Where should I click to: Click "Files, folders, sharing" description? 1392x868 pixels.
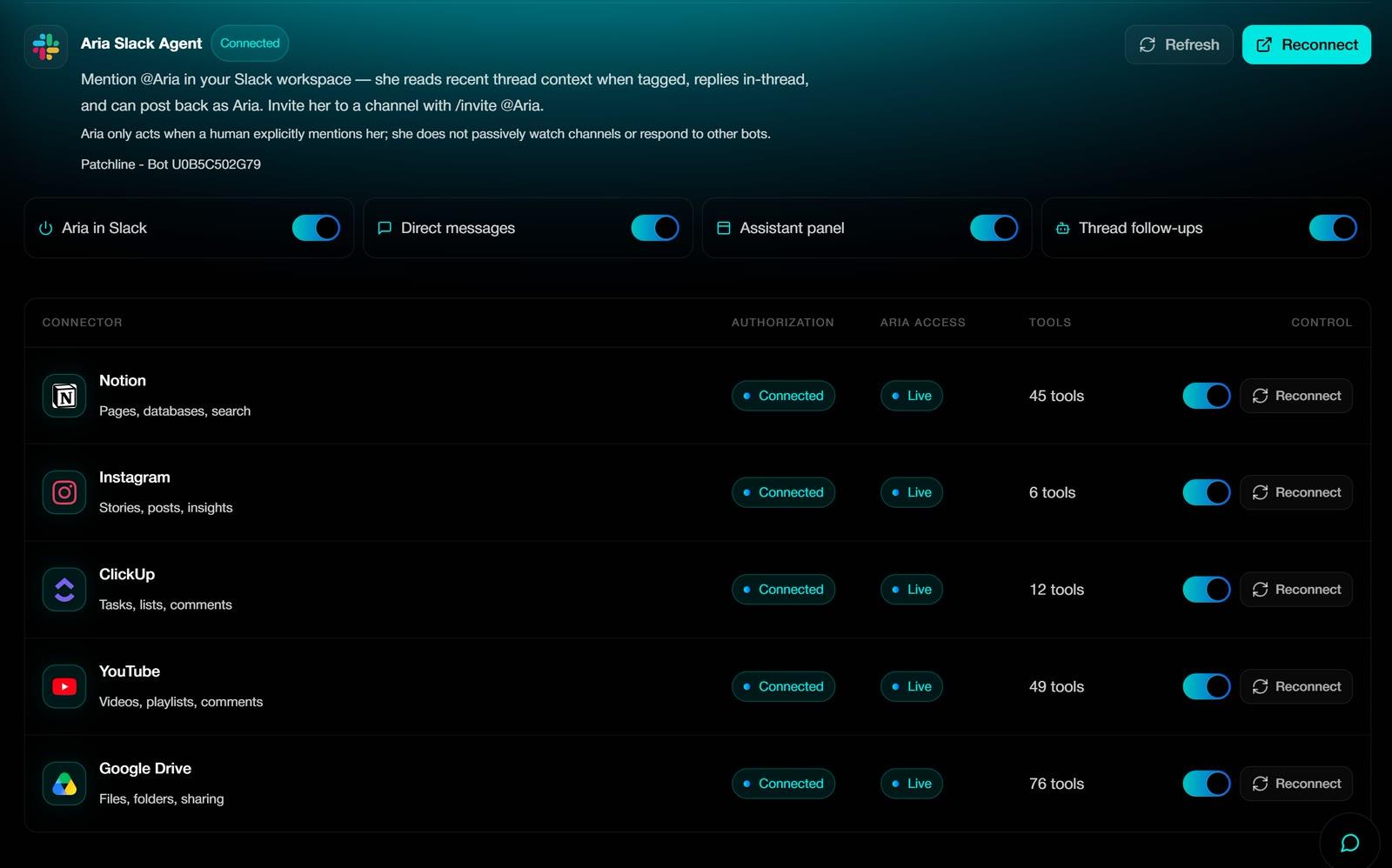coord(162,799)
